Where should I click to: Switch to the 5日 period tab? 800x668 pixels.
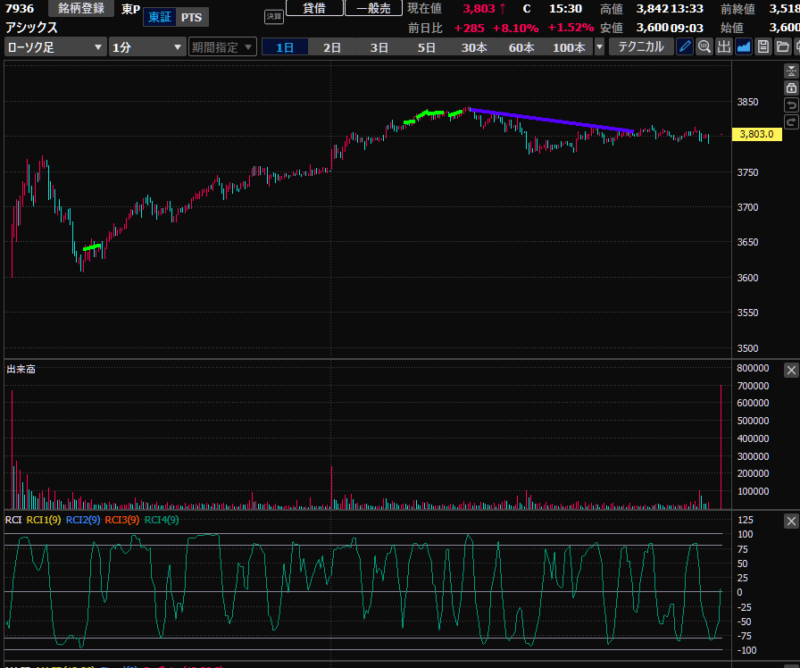pos(427,47)
